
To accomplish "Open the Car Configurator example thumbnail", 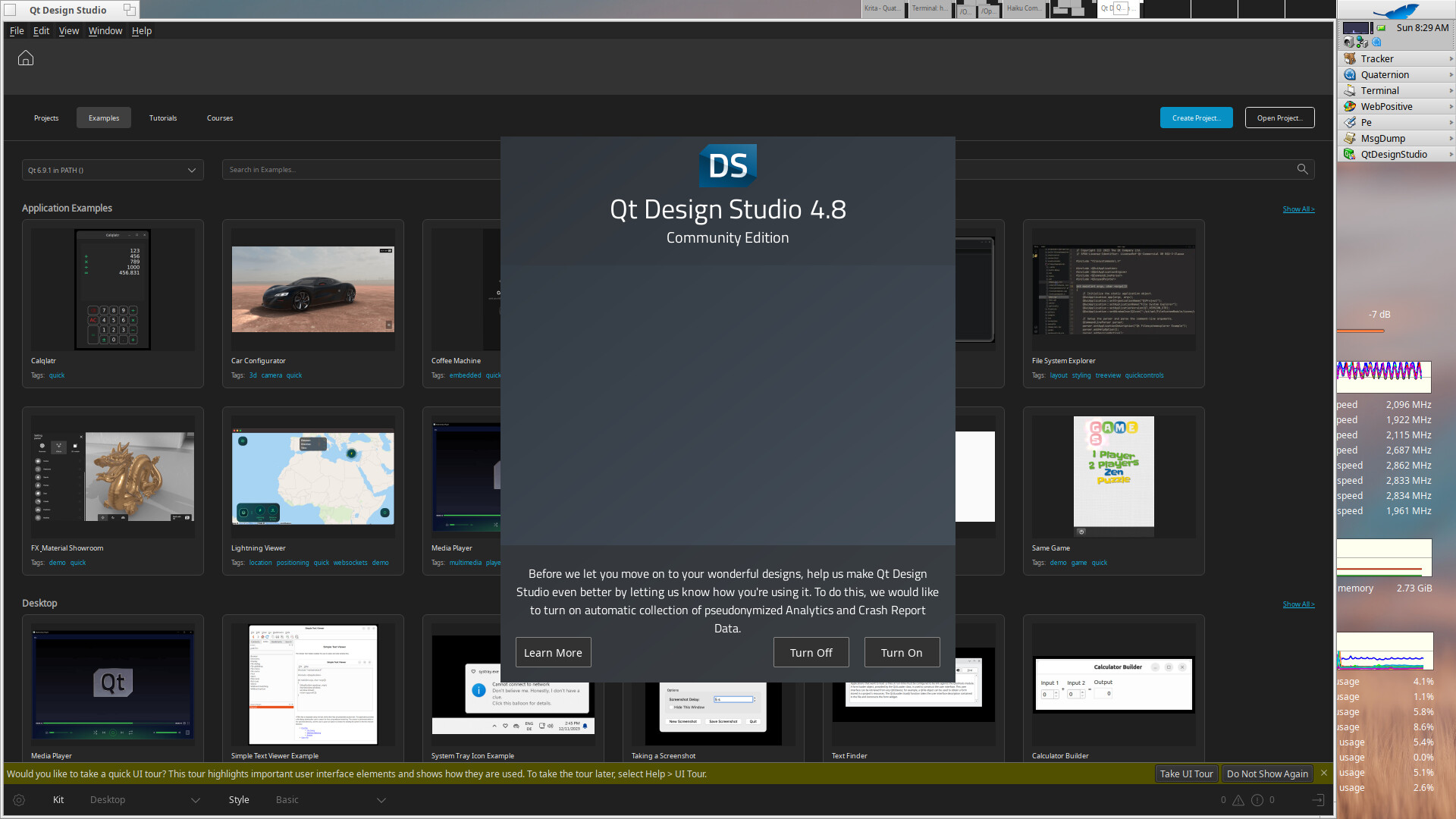I will (x=313, y=289).
